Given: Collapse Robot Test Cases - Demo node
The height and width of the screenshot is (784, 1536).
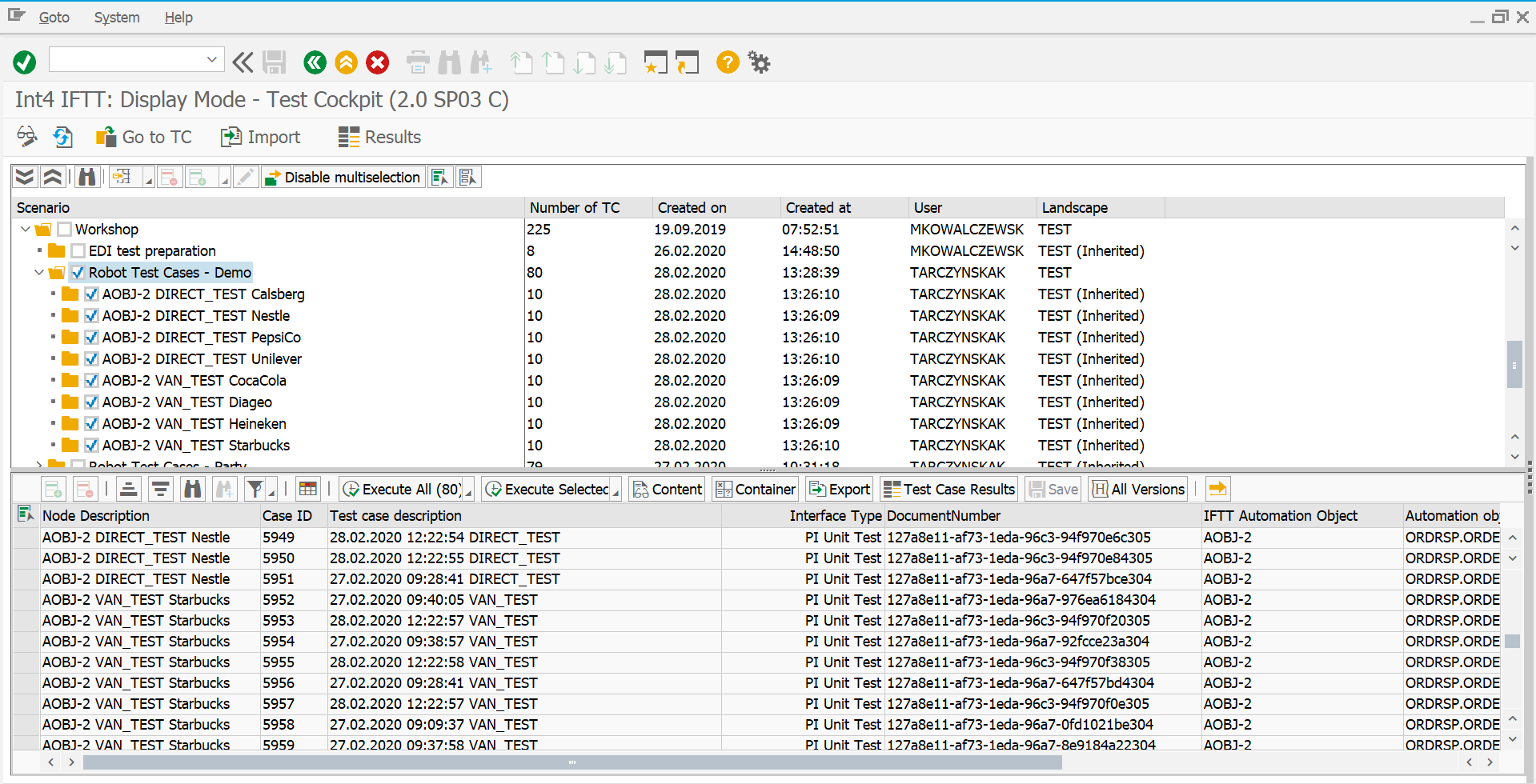Looking at the screenshot, I should (39, 273).
